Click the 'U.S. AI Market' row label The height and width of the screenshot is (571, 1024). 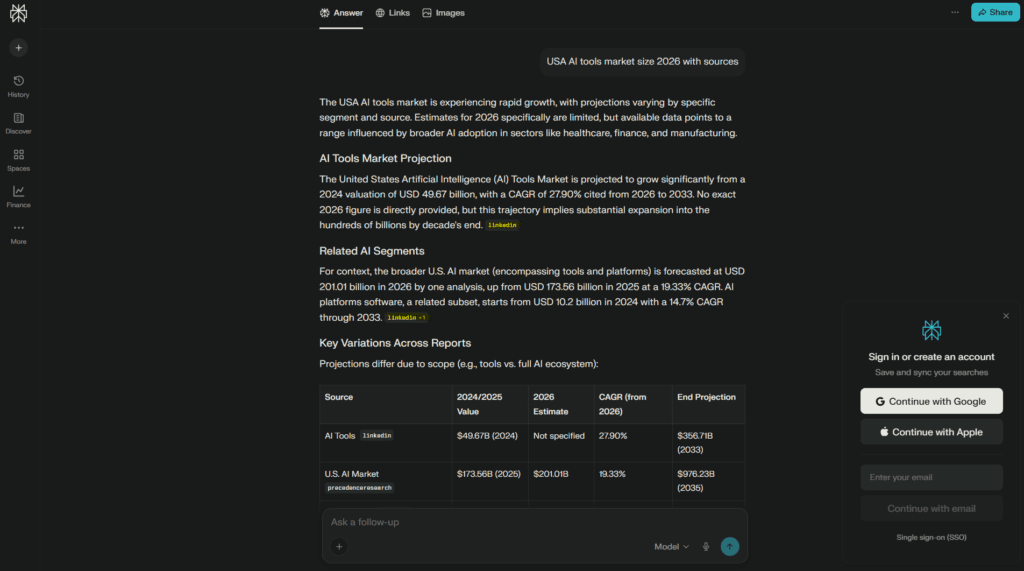point(351,474)
